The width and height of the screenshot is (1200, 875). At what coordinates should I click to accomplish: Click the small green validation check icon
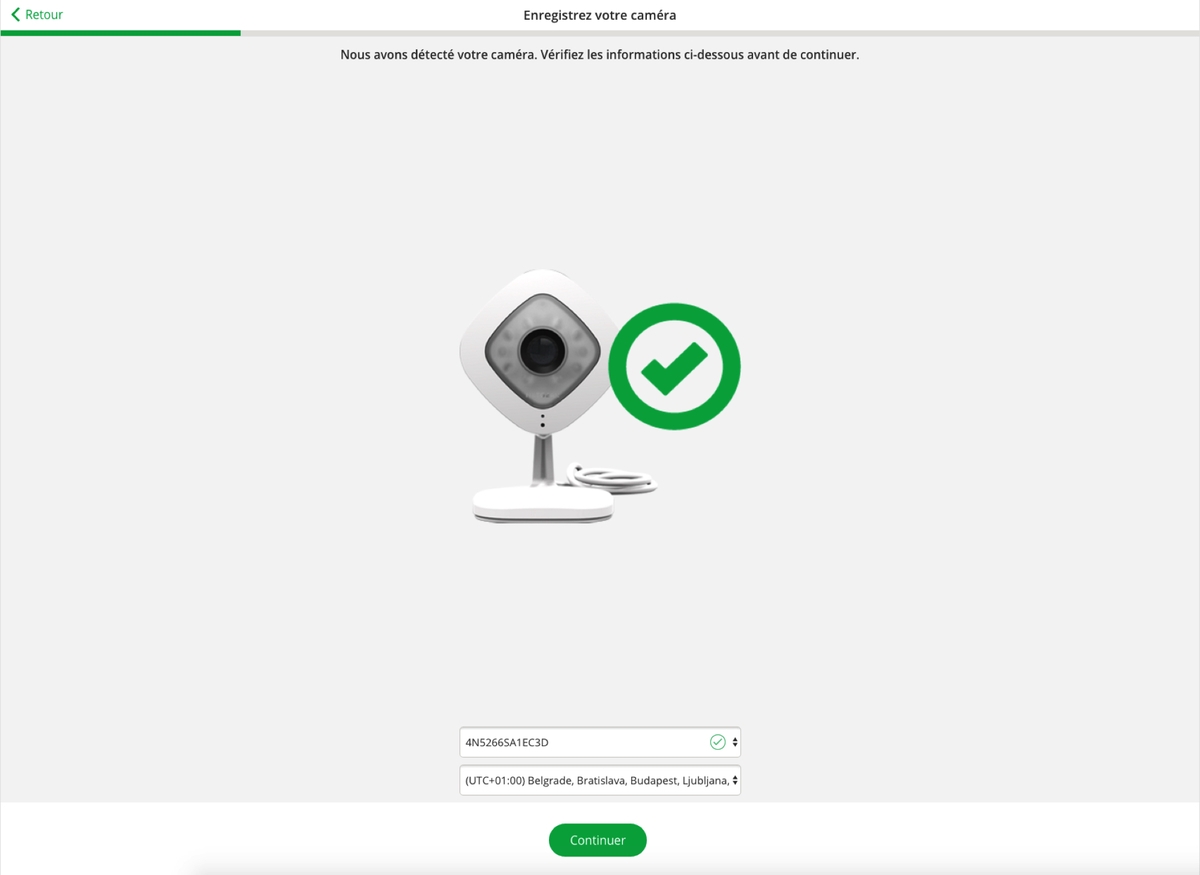pos(717,742)
